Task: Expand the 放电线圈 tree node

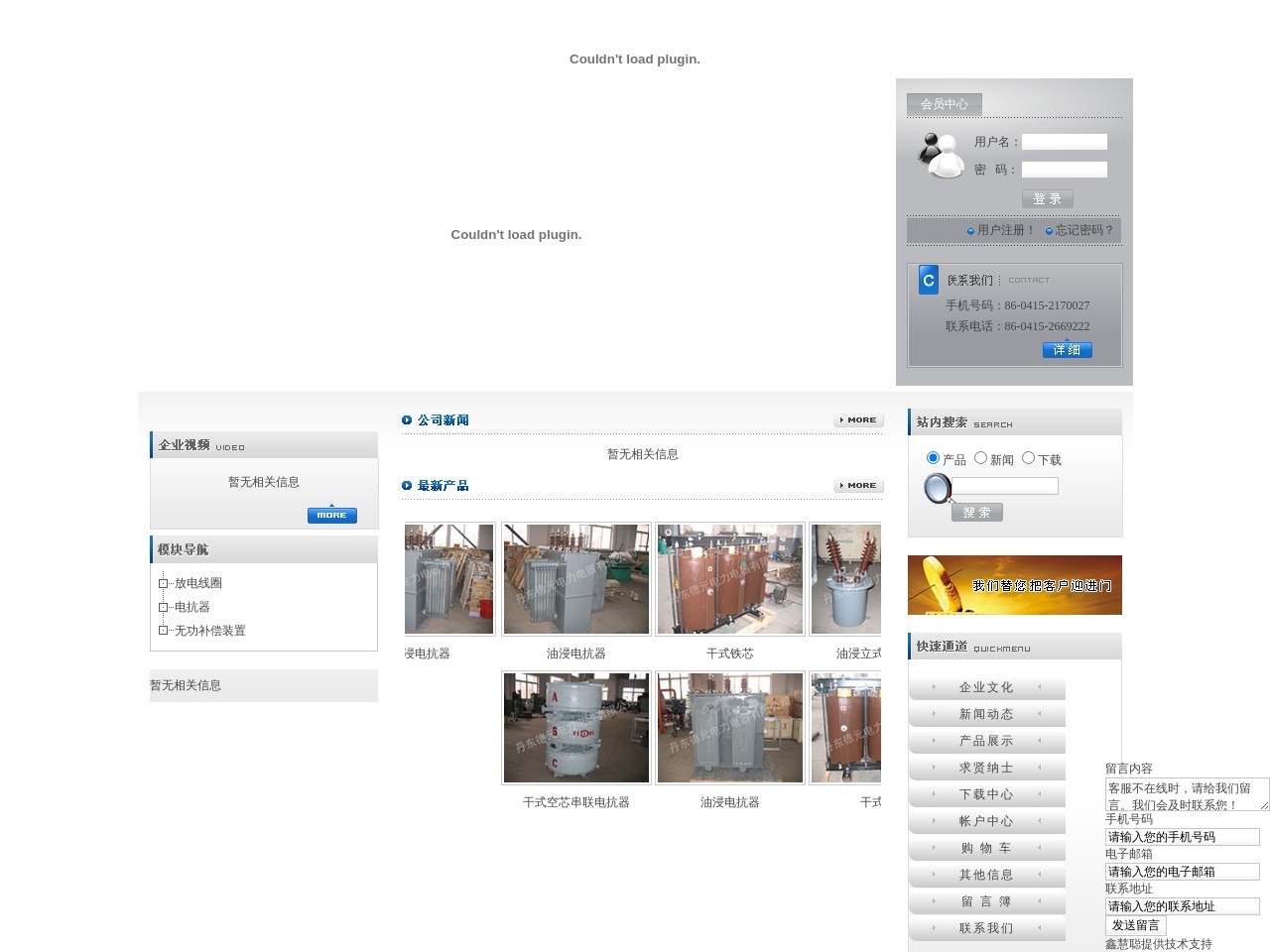Action: coord(164,583)
